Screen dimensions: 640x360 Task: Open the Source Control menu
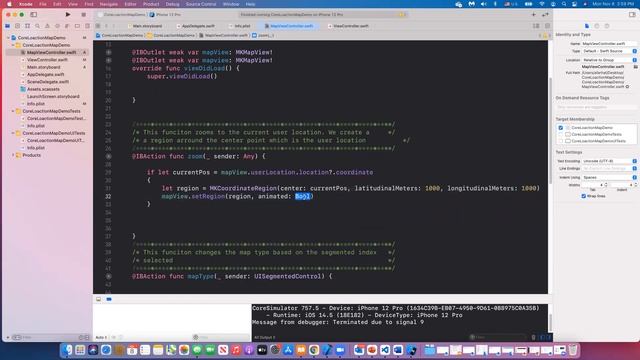[x=201, y=4]
